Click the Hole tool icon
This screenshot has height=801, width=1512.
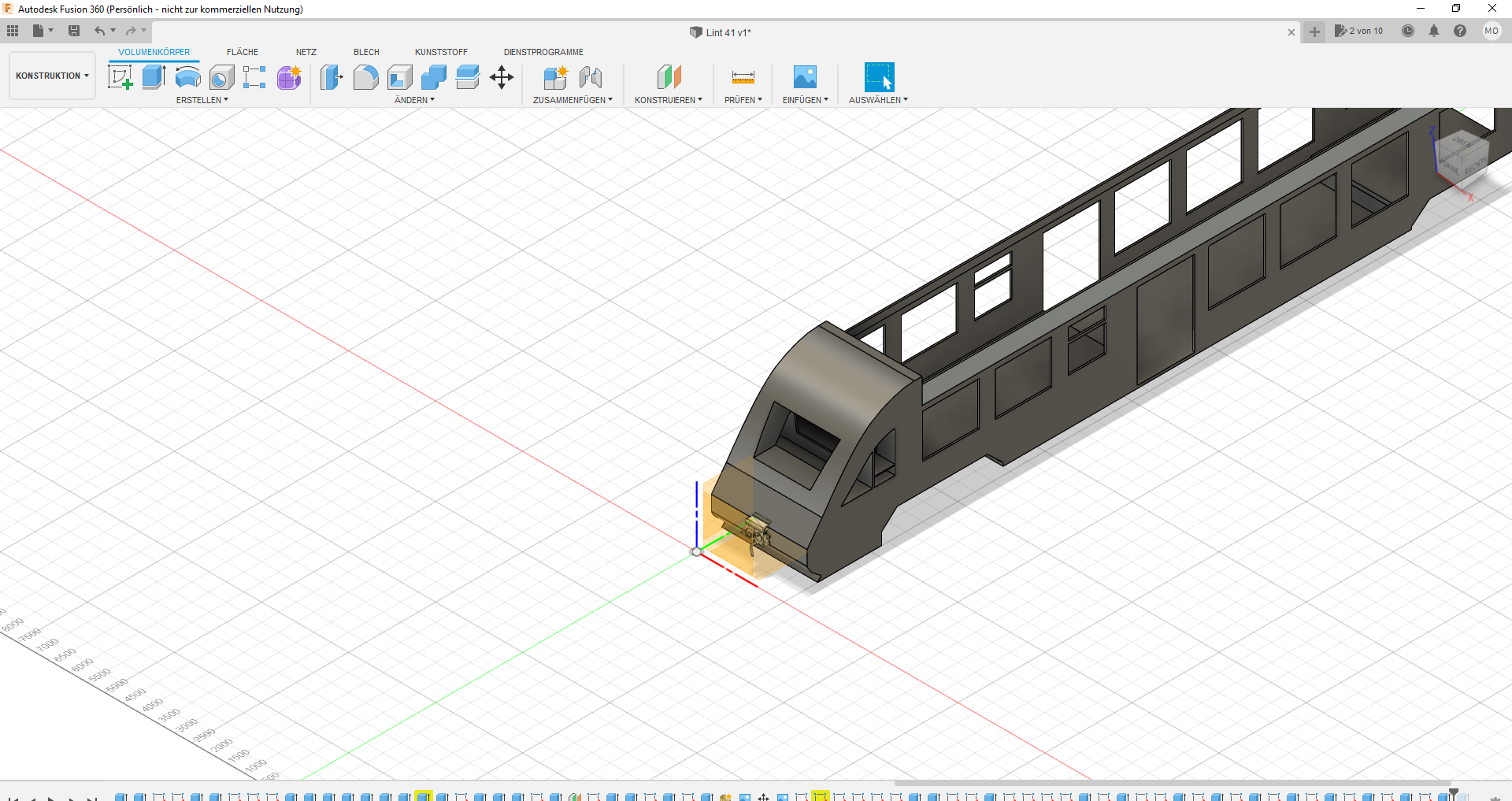[221, 77]
